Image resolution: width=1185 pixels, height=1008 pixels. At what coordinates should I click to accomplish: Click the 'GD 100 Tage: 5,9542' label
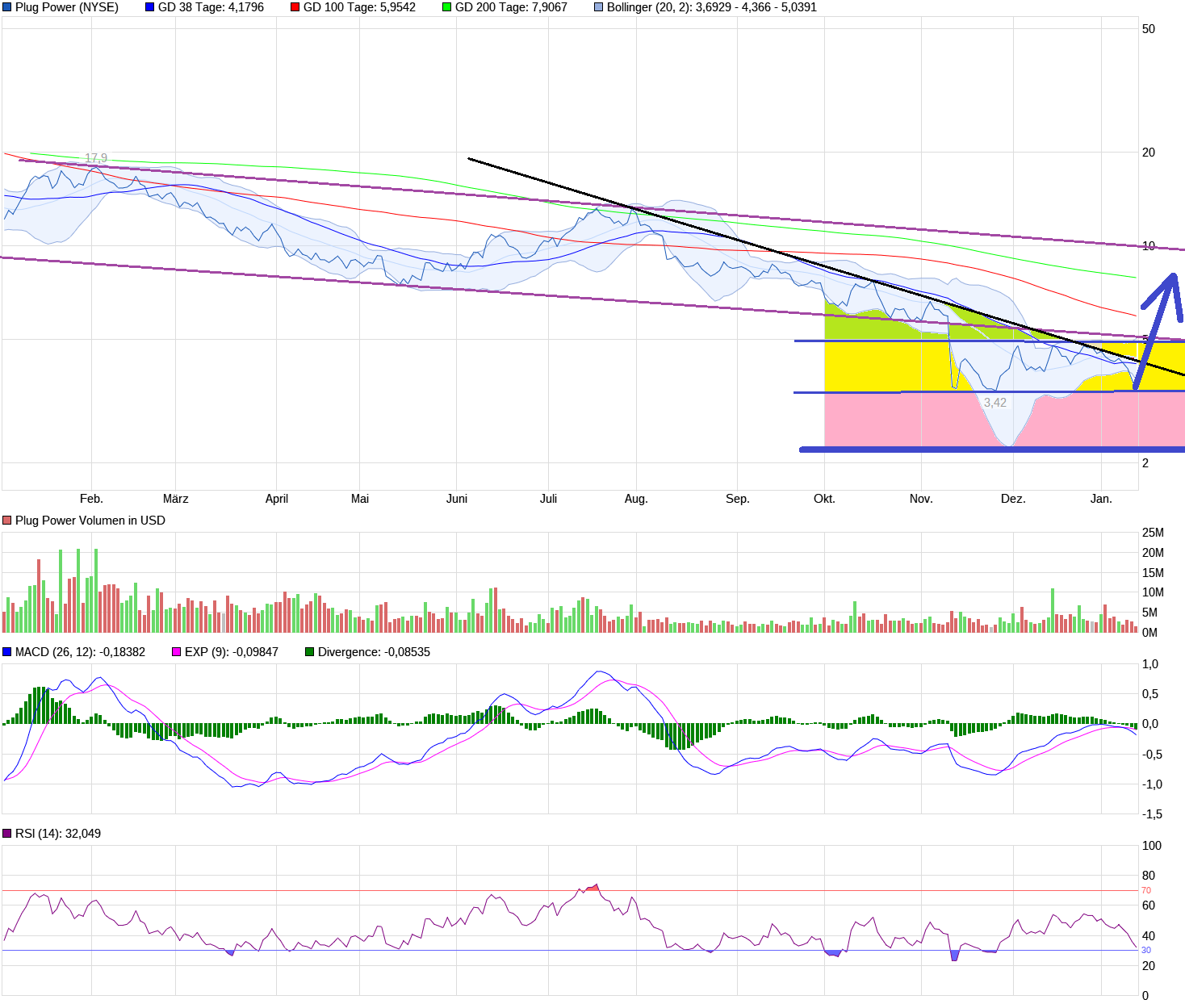[359, 7]
